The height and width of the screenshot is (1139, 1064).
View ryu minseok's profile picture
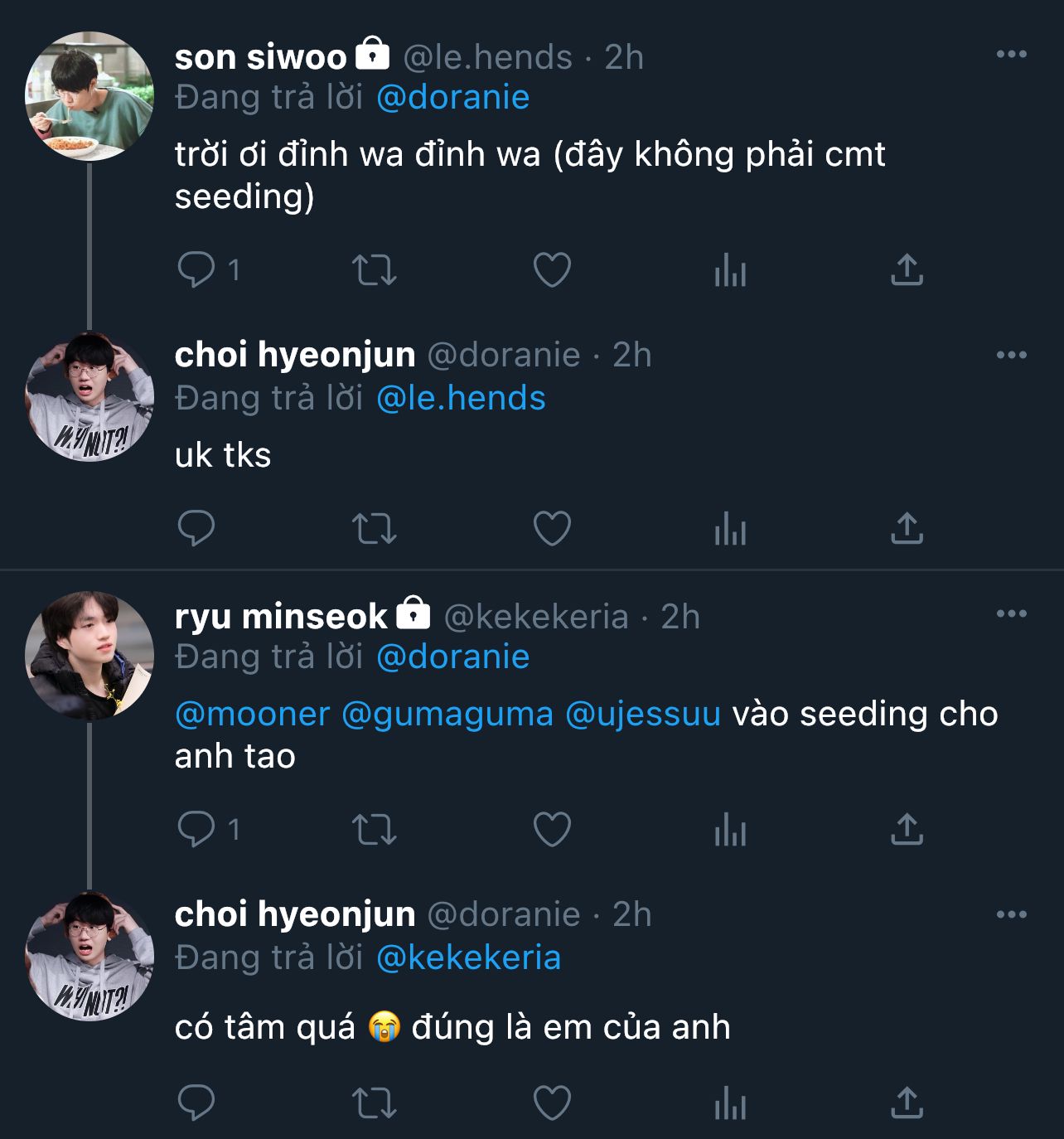point(89,655)
